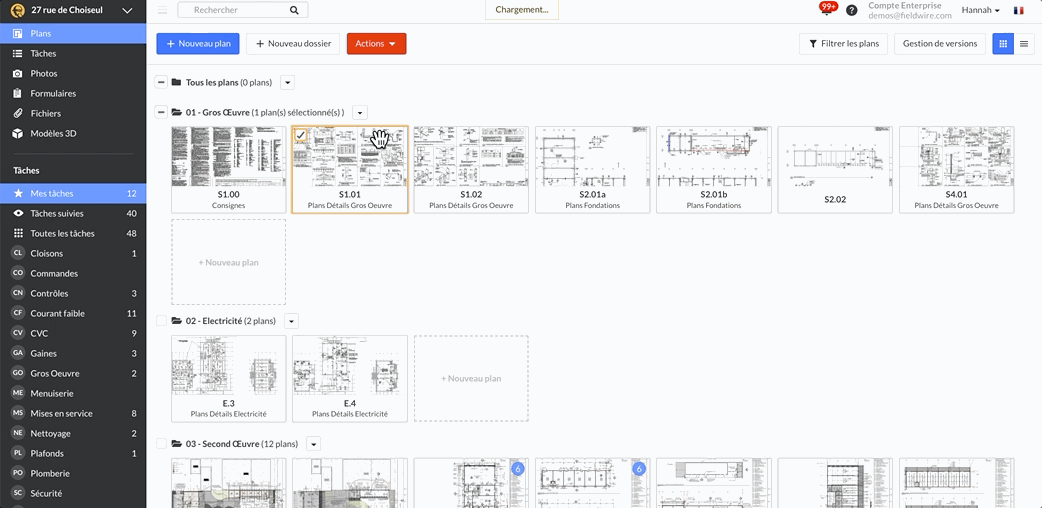Screen dimensions: 1042x508
Task: Click Filtrer les plans button
Action: [x=843, y=43]
